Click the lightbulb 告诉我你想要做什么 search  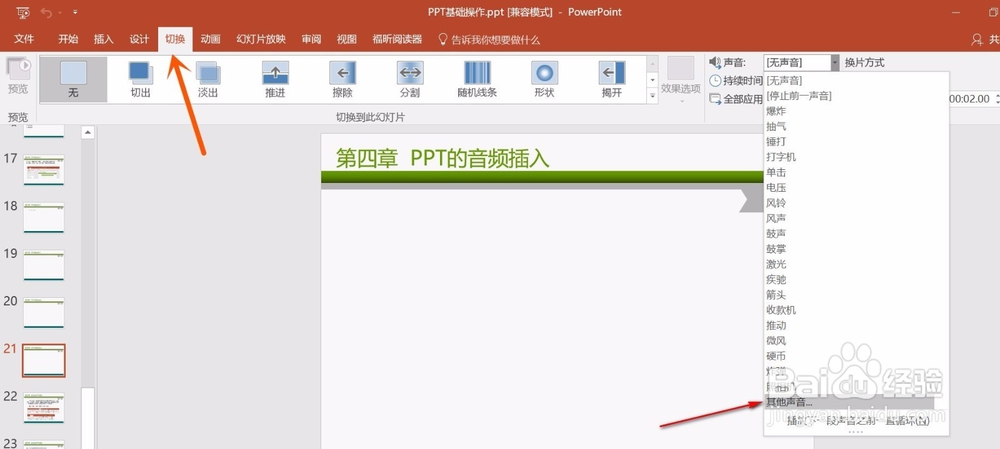[489, 40]
